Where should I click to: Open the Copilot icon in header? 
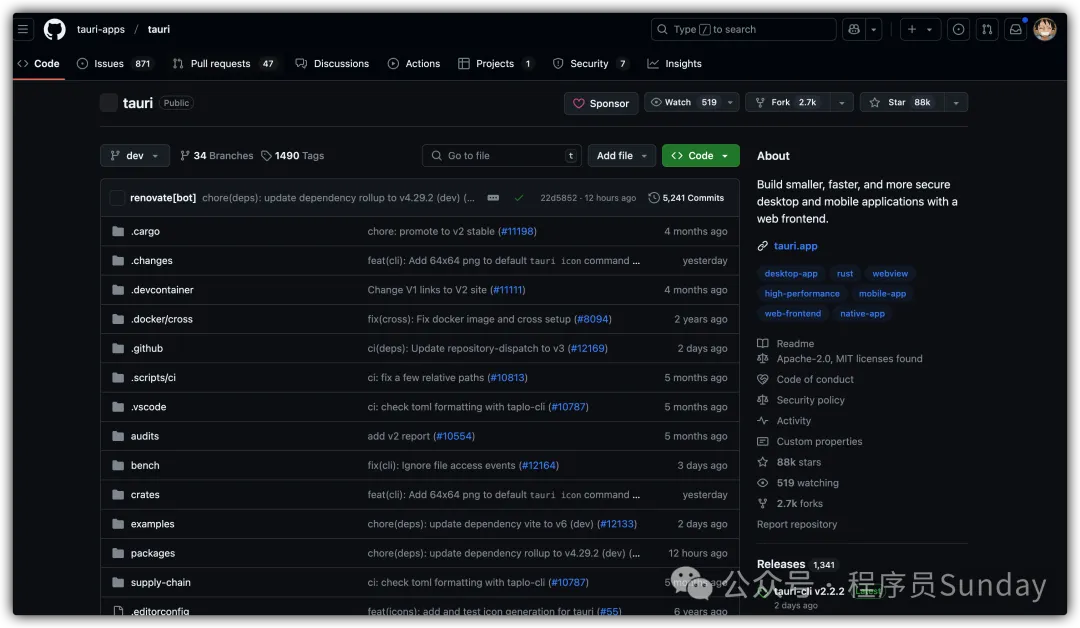point(853,29)
